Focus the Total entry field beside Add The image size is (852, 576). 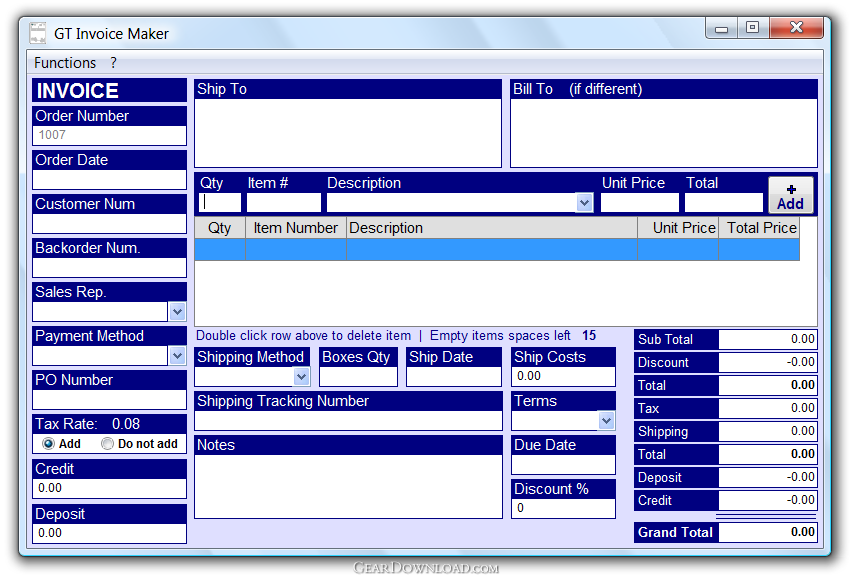(x=724, y=203)
